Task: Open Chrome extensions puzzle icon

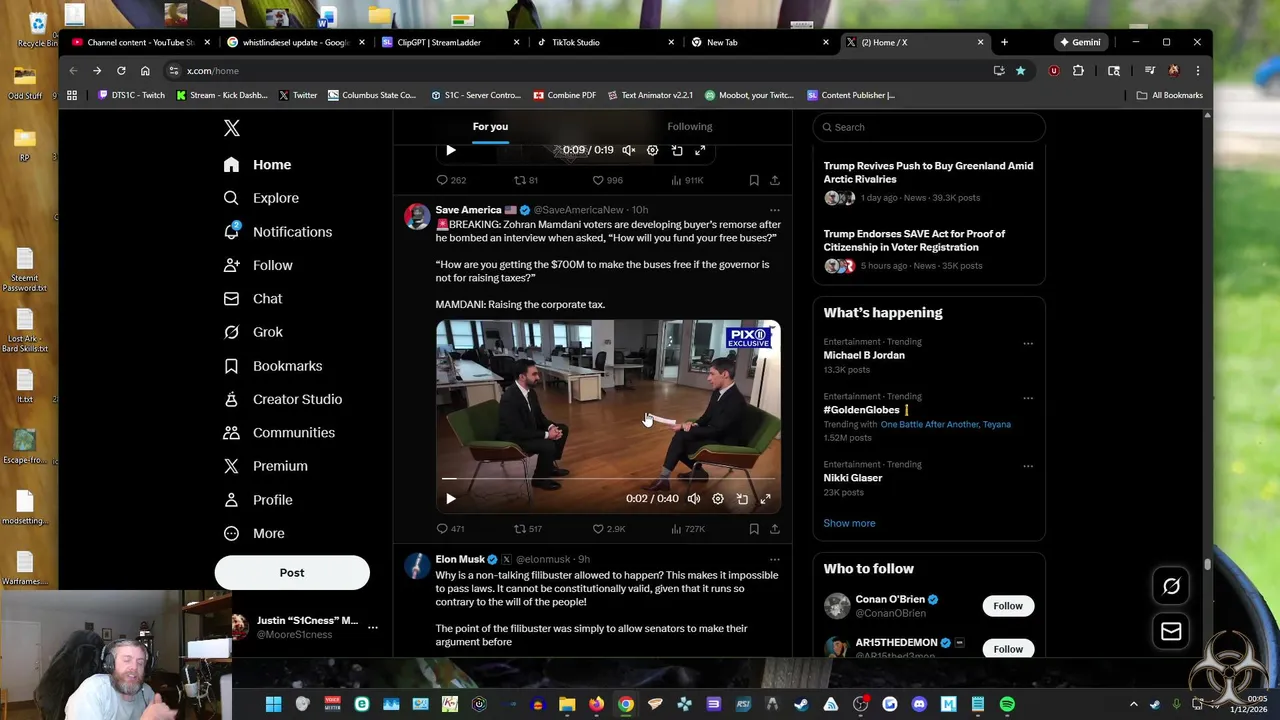Action: click(x=1078, y=71)
